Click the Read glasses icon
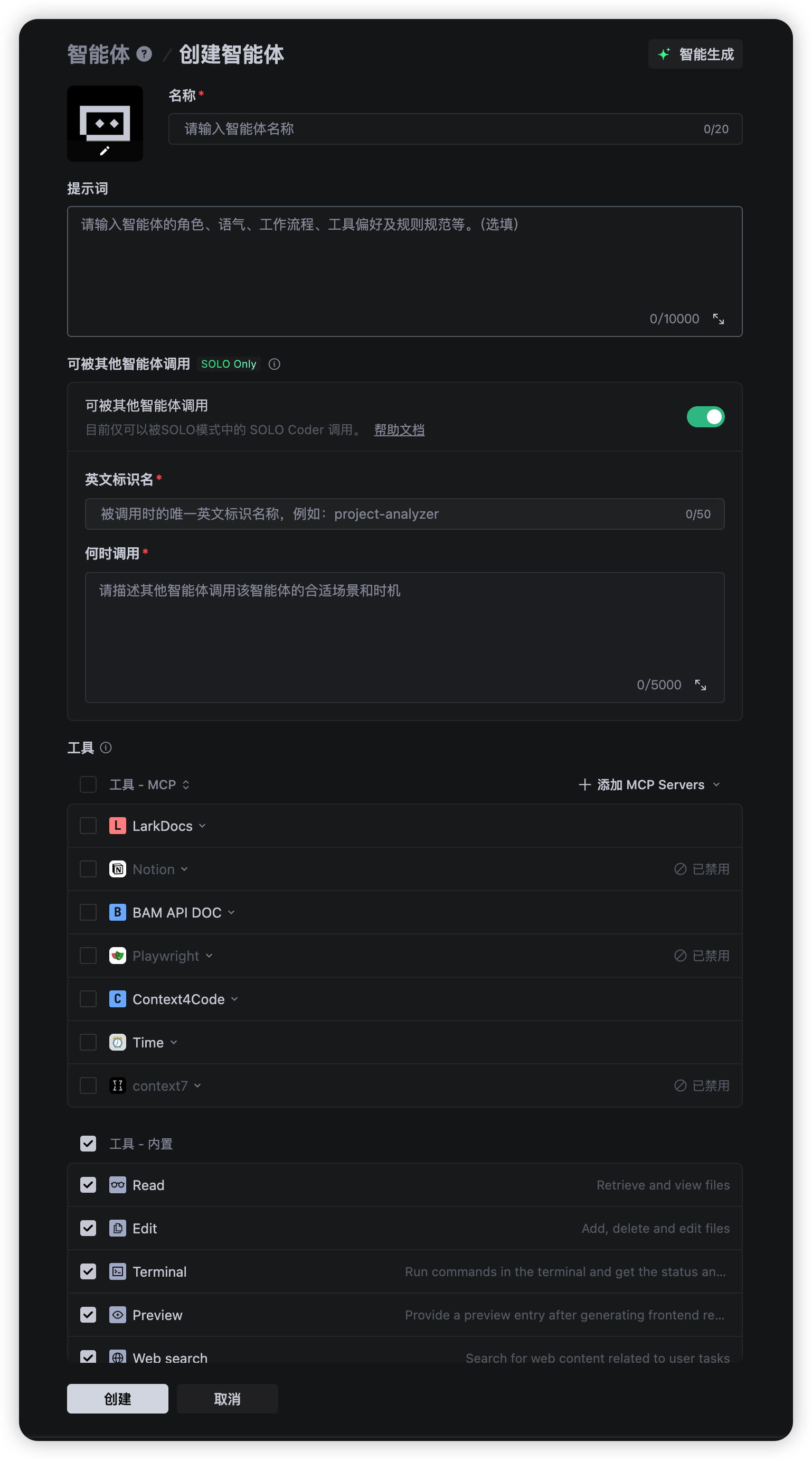This screenshot has height=1460, width=812. [x=117, y=1185]
